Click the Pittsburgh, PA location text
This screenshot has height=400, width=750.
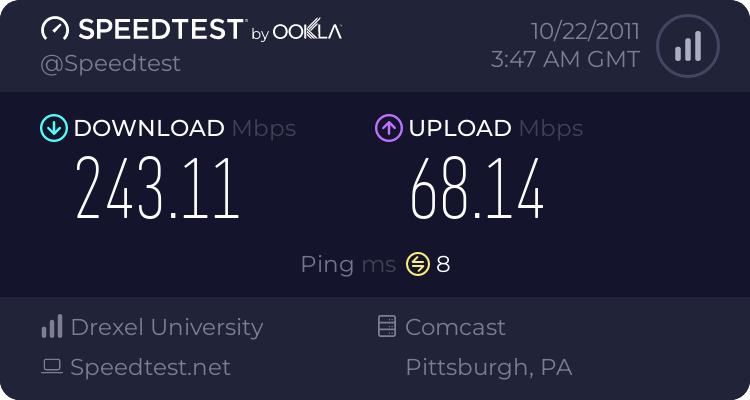click(x=489, y=367)
